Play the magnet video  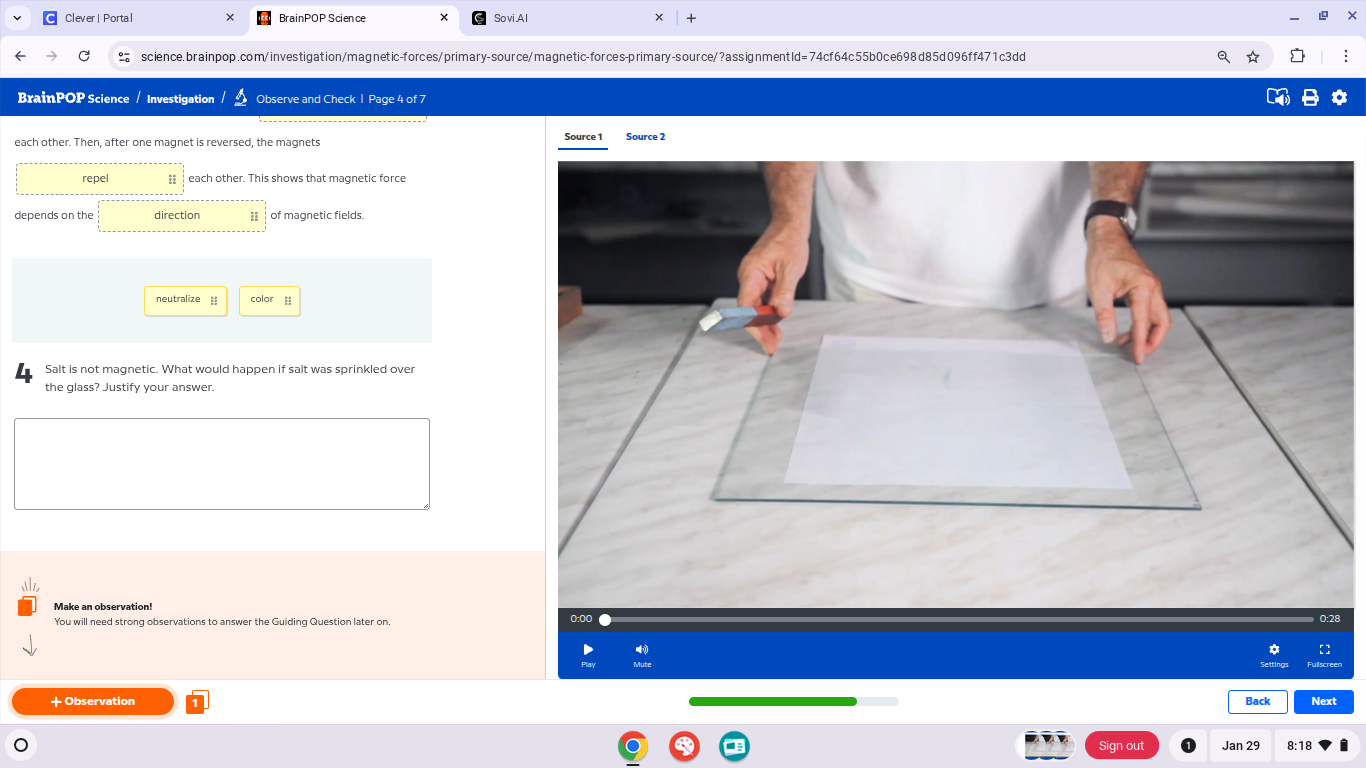click(588, 654)
